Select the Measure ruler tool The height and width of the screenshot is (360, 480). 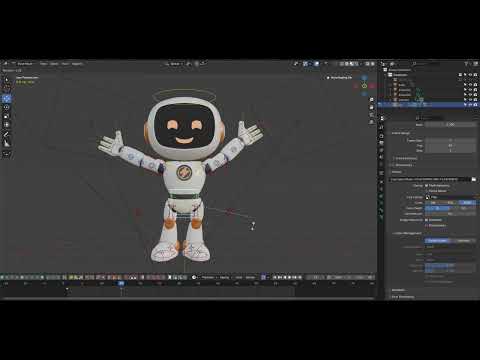6,143
